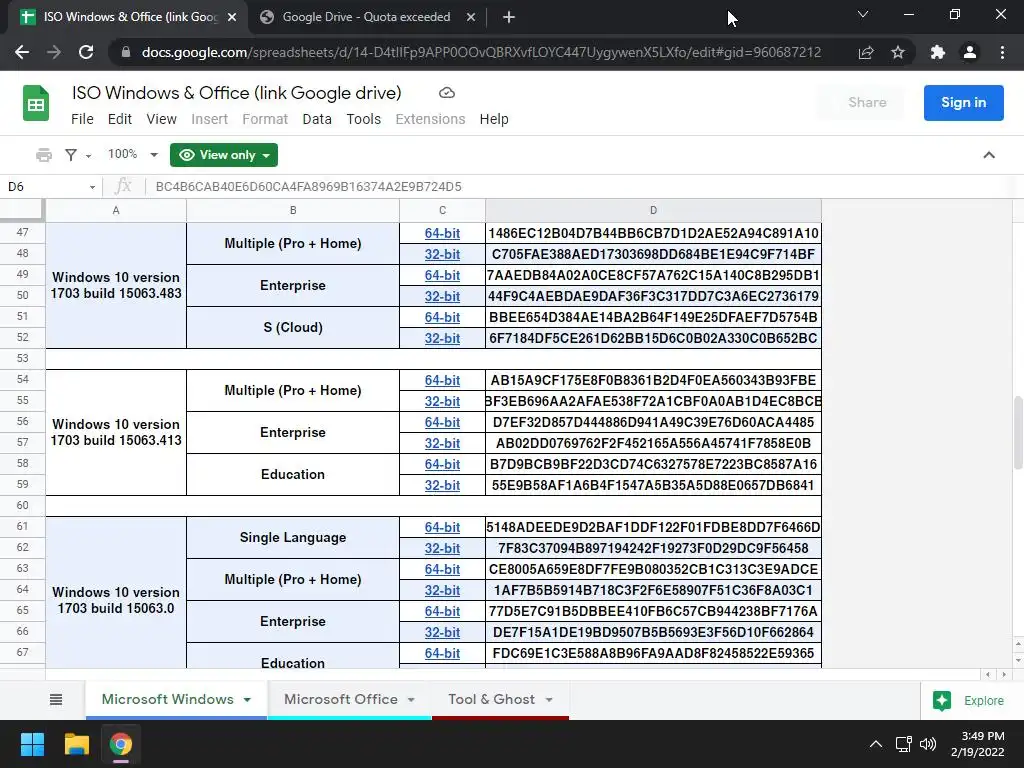Image resolution: width=1024 pixels, height=768 pixels.
Task: Reload the page with refresh icon
Action: [86, 52]
